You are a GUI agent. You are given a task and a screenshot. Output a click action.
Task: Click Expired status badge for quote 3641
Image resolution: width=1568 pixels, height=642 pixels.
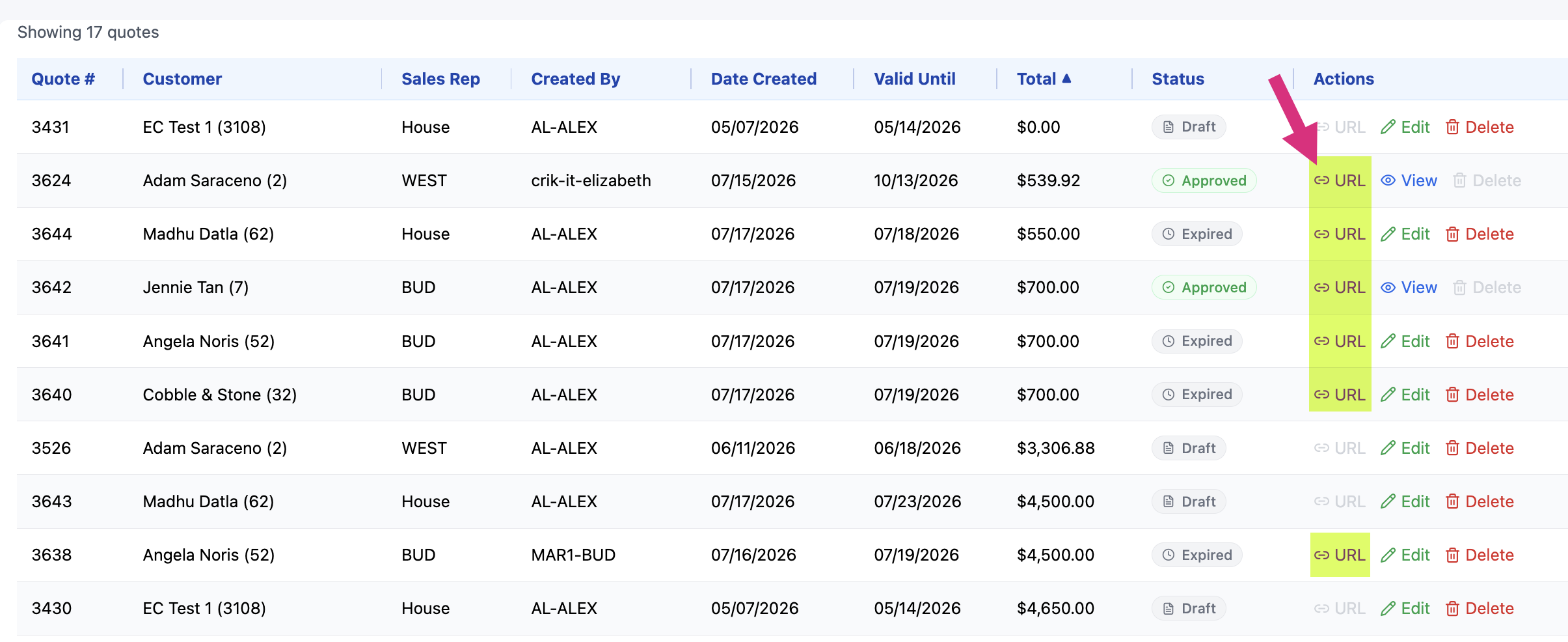point(1196,341)
